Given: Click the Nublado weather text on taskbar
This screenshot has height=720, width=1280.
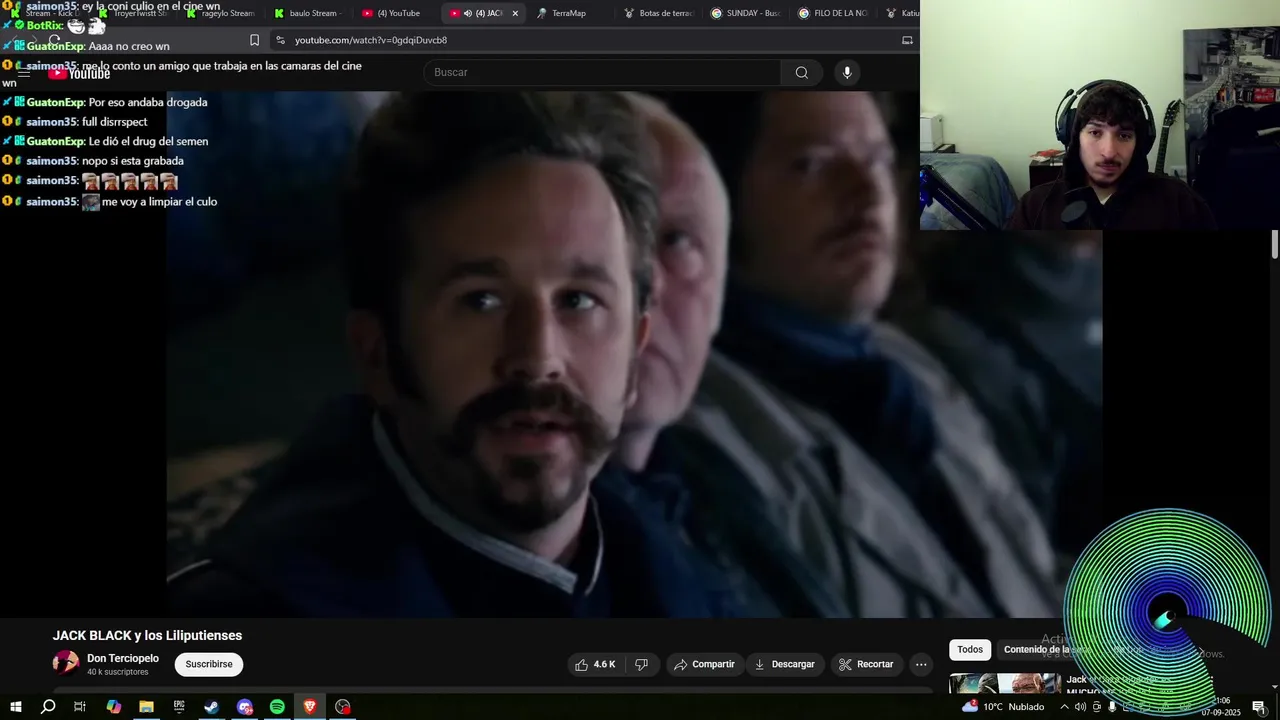Looking at the screenshot, I should point(1026,707).
